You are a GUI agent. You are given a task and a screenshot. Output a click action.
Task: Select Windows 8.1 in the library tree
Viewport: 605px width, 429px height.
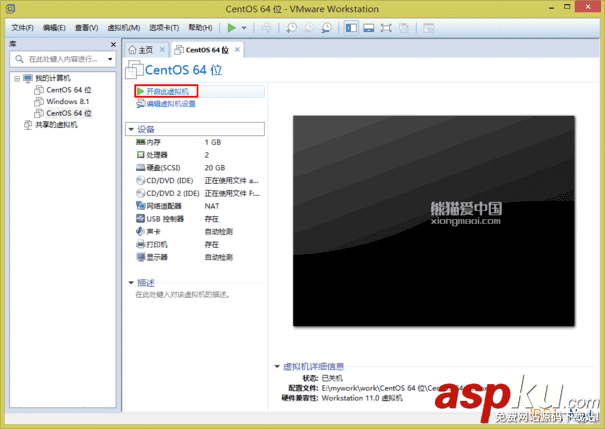tap(68, 101)
